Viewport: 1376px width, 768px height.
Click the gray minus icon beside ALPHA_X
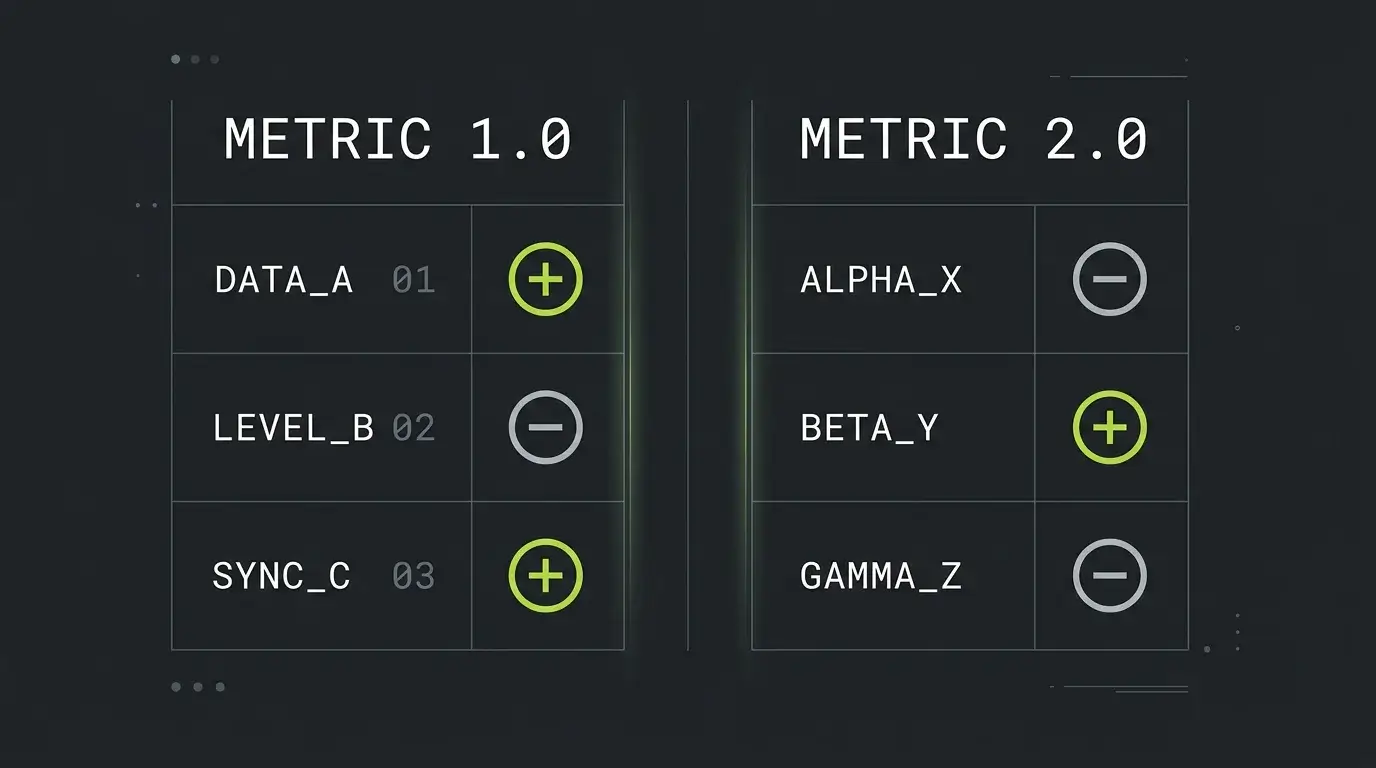[x=1110, y=279]
